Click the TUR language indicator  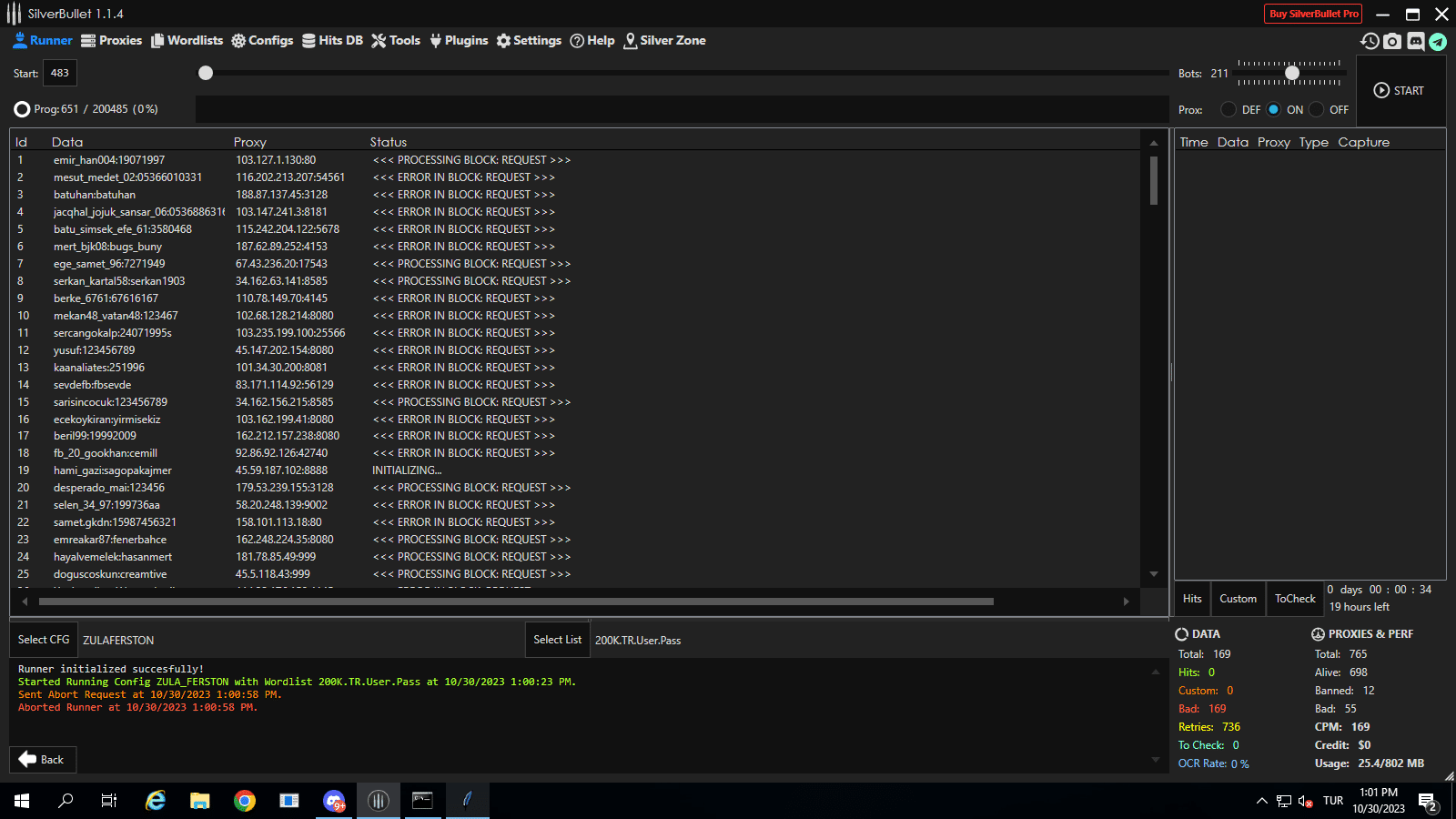click(x=1333, y=801)
